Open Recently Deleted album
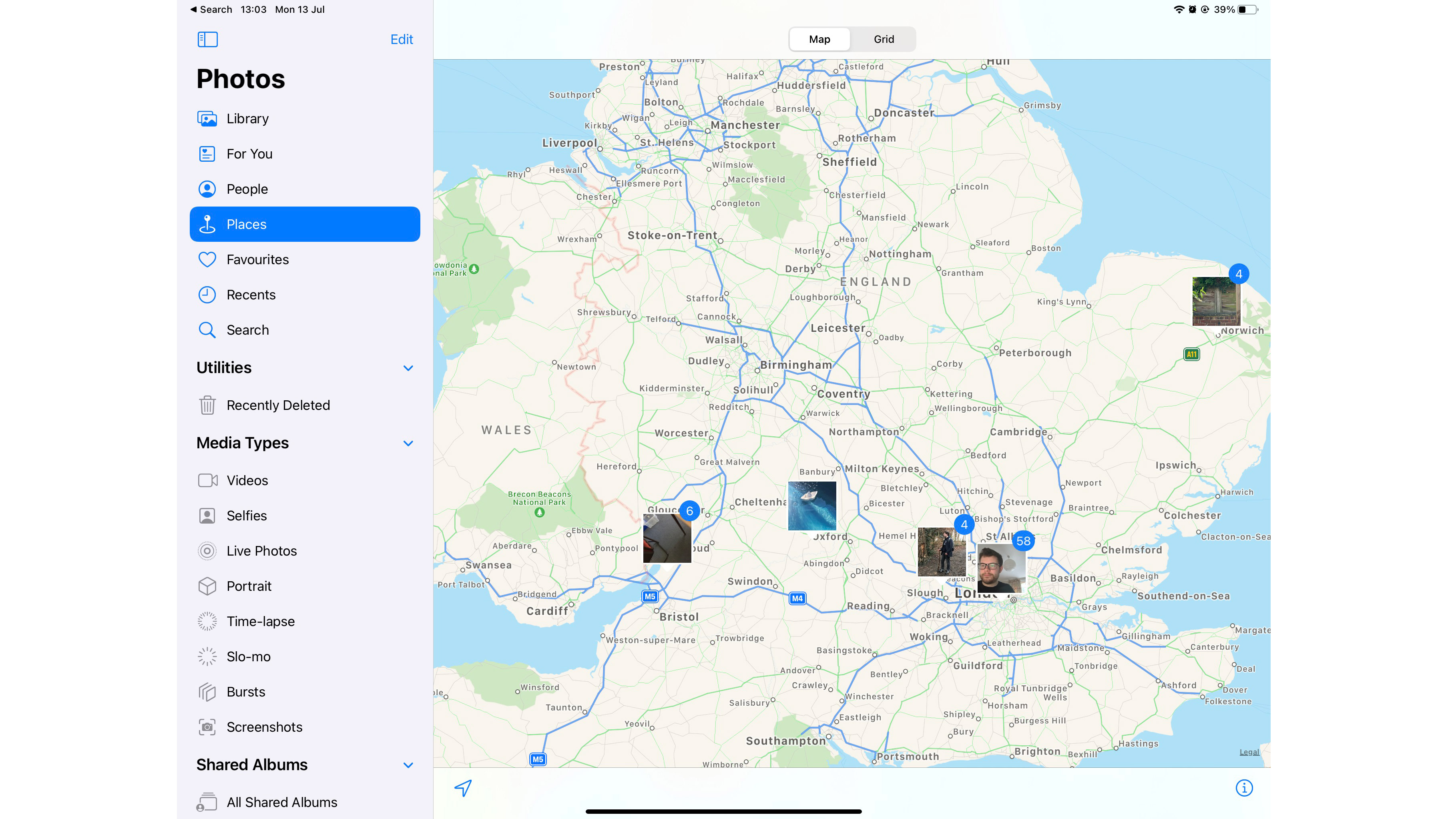This screenshot has height=819, width=1456. [x=305, y=405]
